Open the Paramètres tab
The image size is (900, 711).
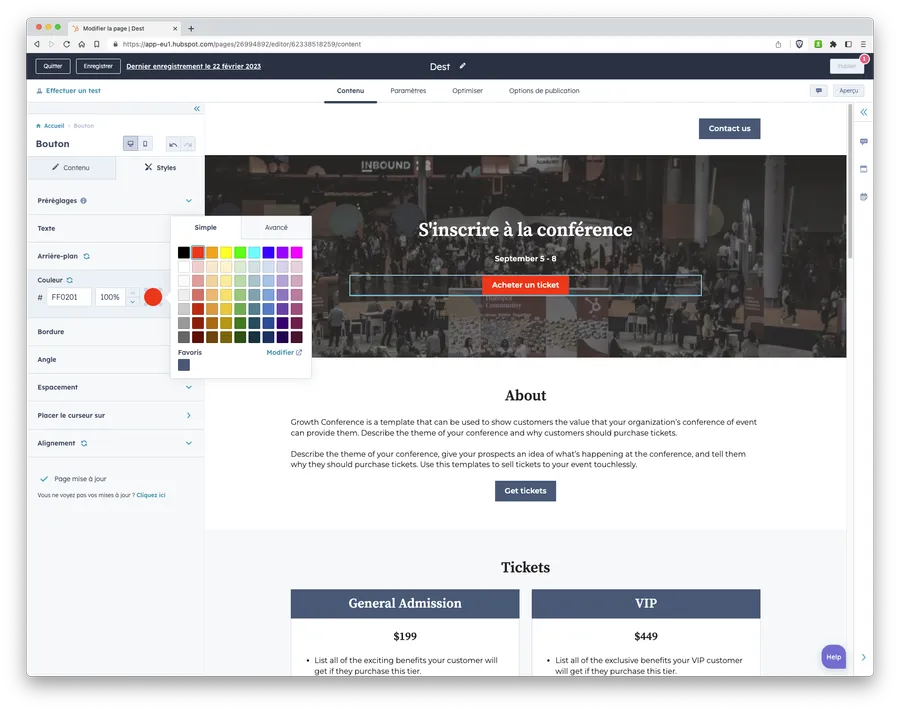click(408, 91)
